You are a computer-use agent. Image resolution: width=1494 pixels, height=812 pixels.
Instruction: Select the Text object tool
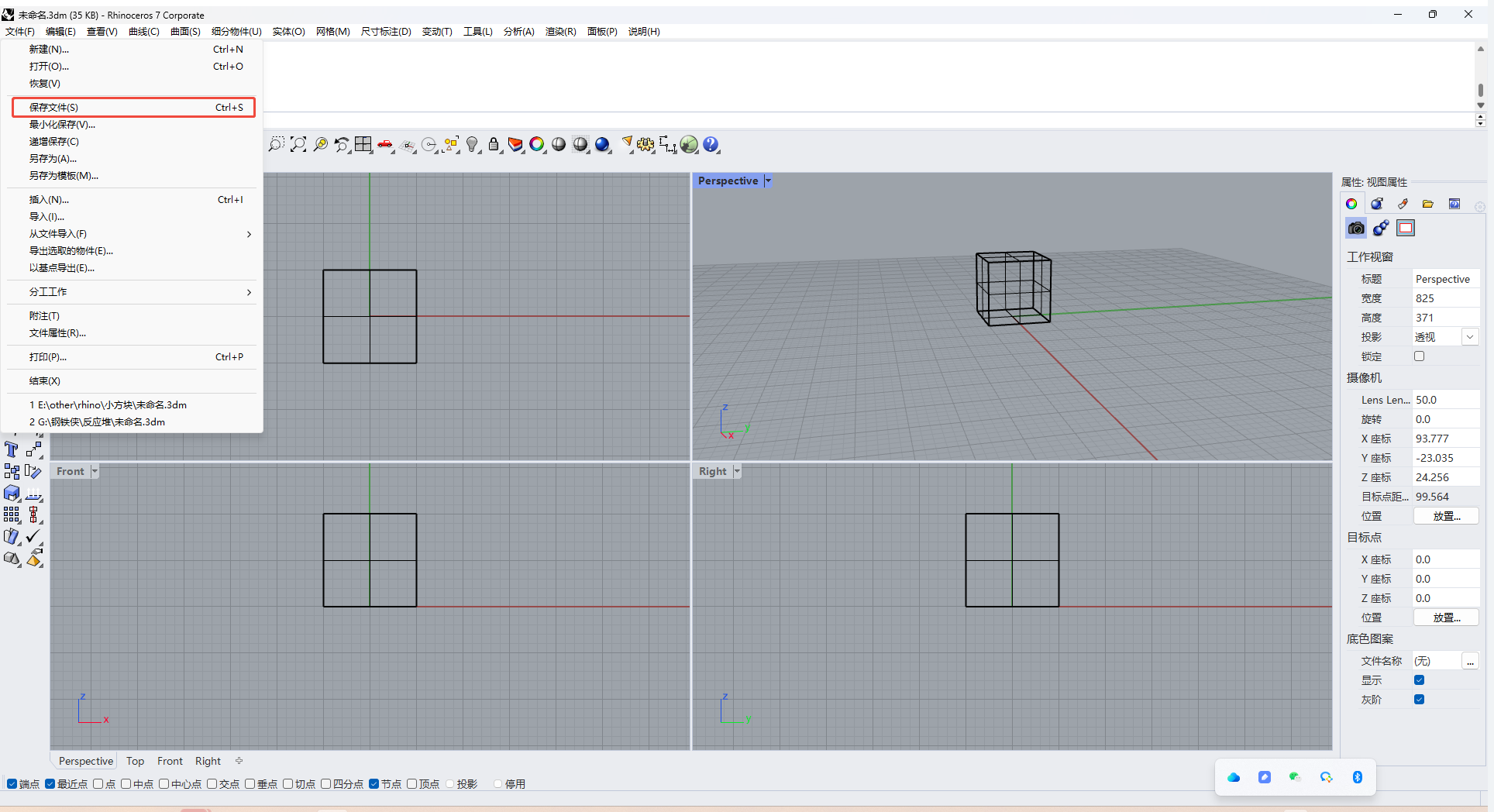(12, 450)
